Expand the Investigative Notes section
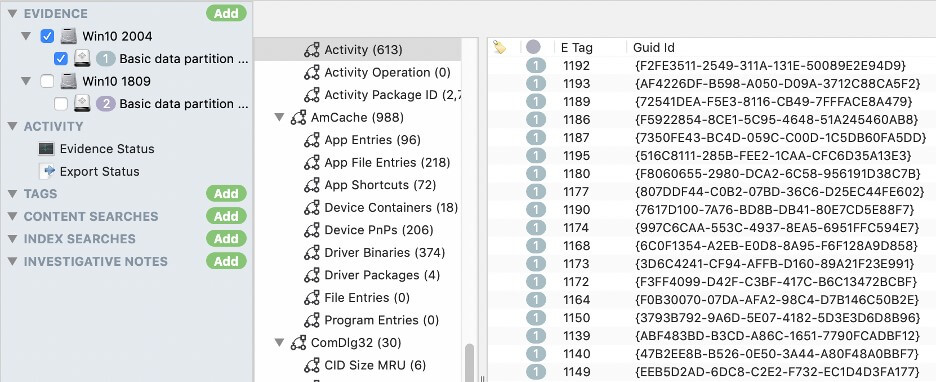The height and width of the screenshot is (382, 936). 13,261
